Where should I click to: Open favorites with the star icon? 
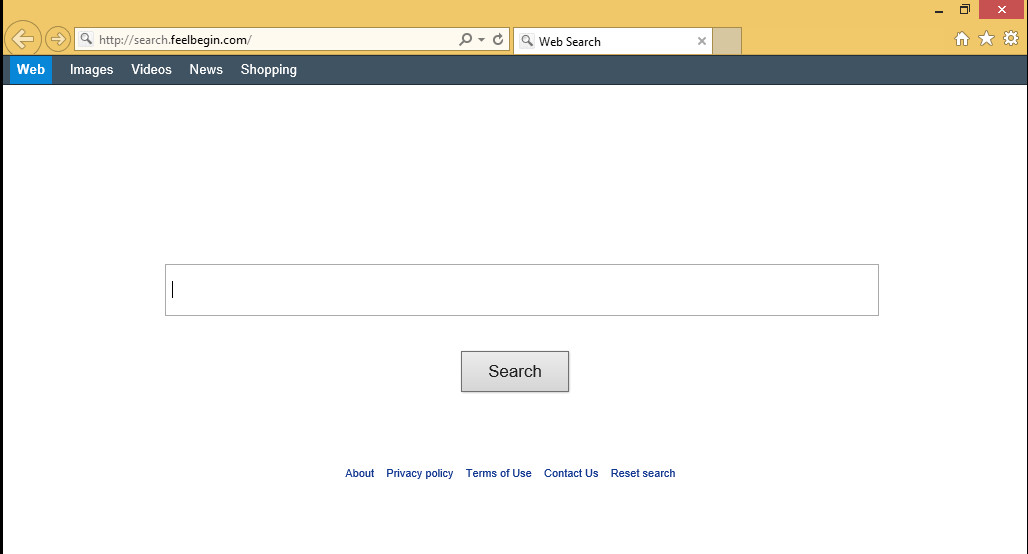click(986, 39)
